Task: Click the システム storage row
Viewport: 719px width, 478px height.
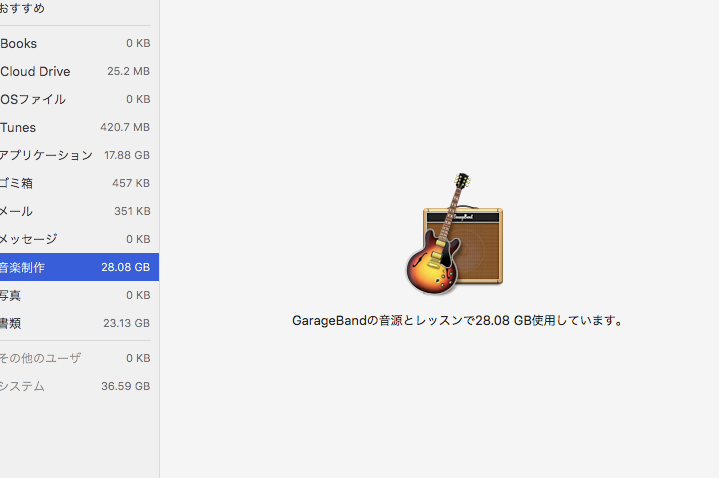Action: pos(79,386)
